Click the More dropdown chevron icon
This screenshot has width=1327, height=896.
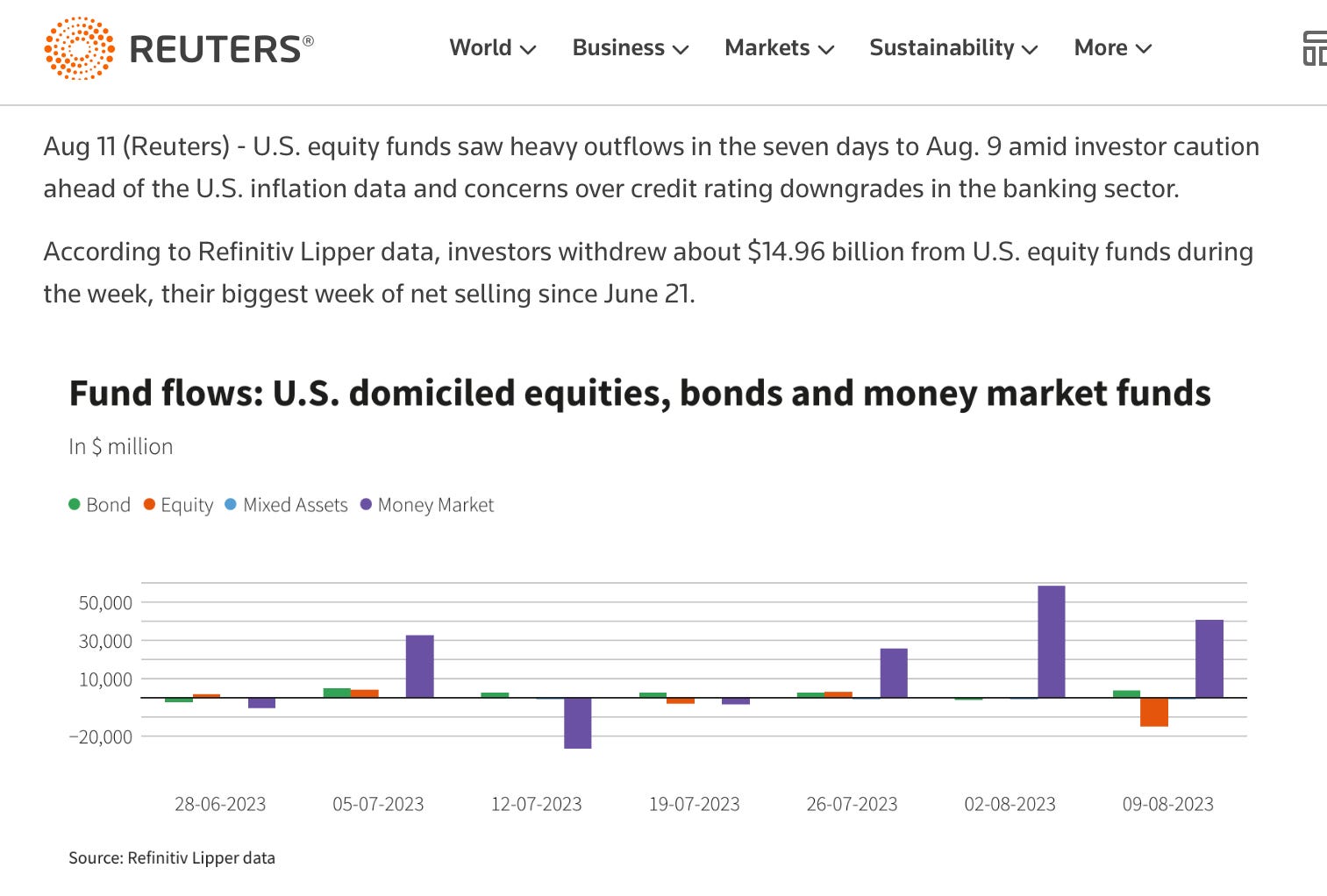click(x=1145, y=51)
